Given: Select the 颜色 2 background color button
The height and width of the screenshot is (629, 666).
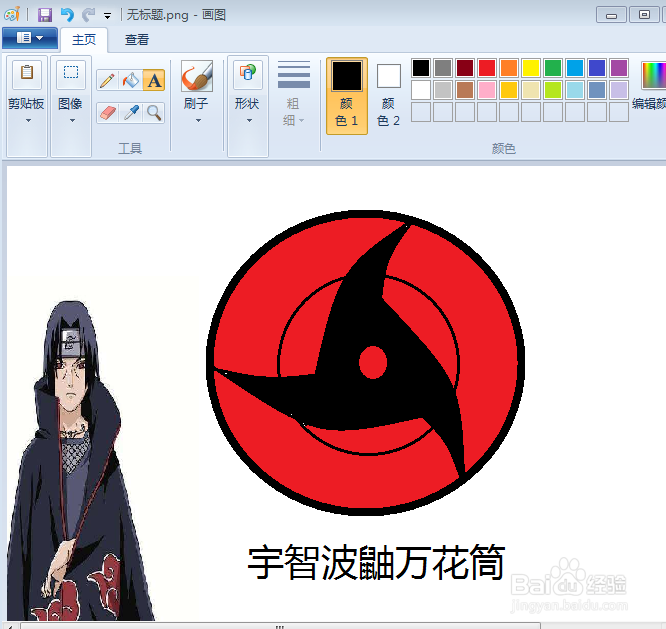Looking at the screenshot, I should (388, 96).
